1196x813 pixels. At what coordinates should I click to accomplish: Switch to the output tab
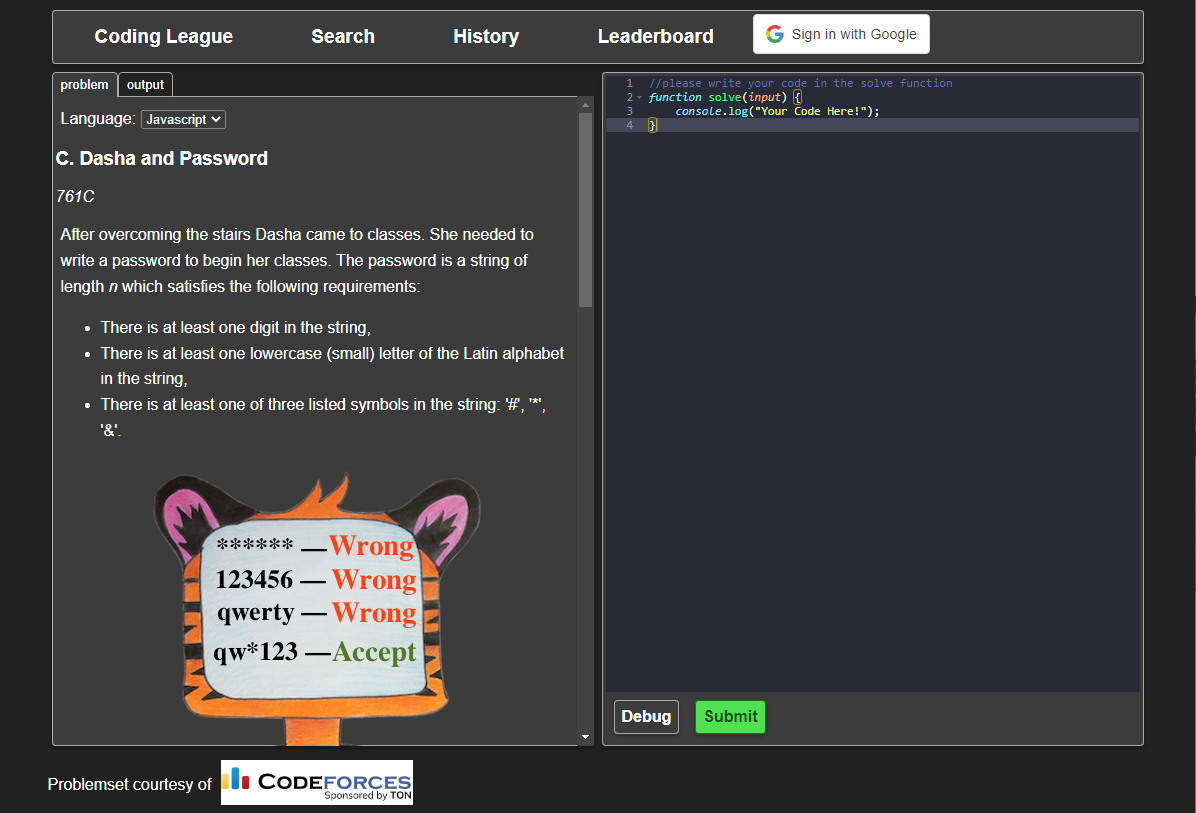tap(145, 85)
